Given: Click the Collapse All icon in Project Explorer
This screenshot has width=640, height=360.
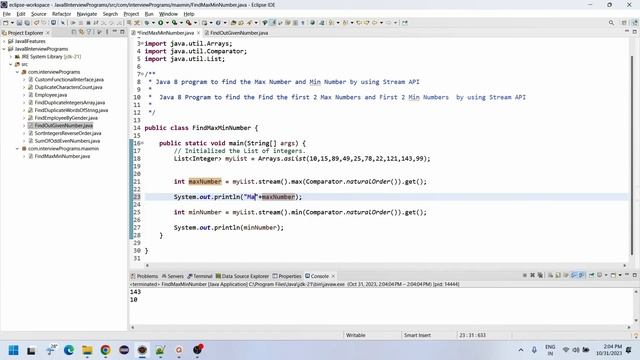Looking at the screenshot, I should (x=74, y=32).
